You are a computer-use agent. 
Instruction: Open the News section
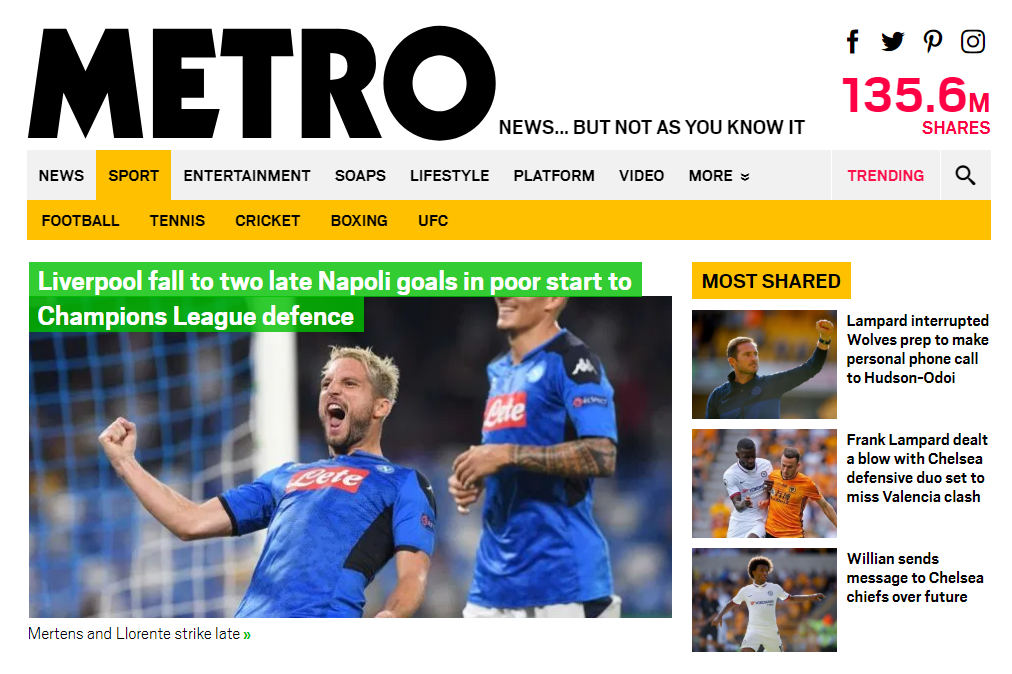[61, 176]
